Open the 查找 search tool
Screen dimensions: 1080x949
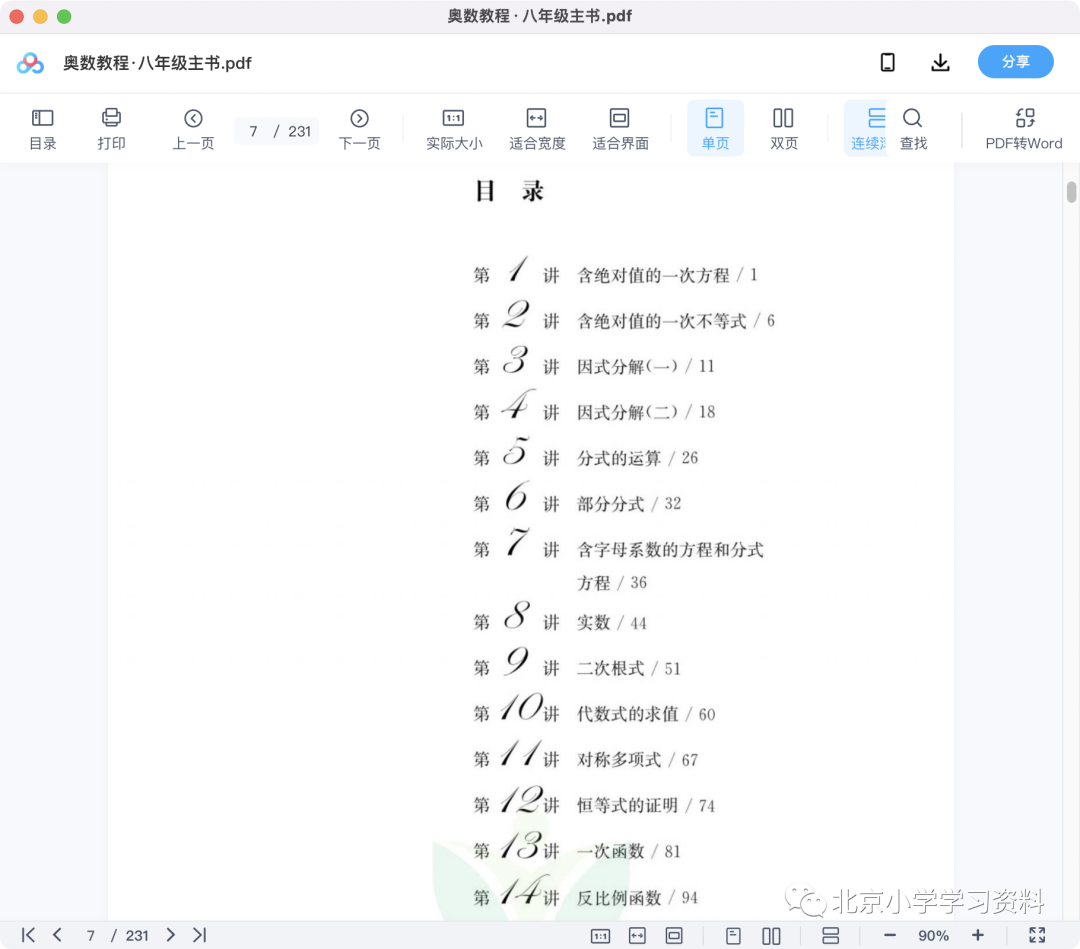[913, 129]
